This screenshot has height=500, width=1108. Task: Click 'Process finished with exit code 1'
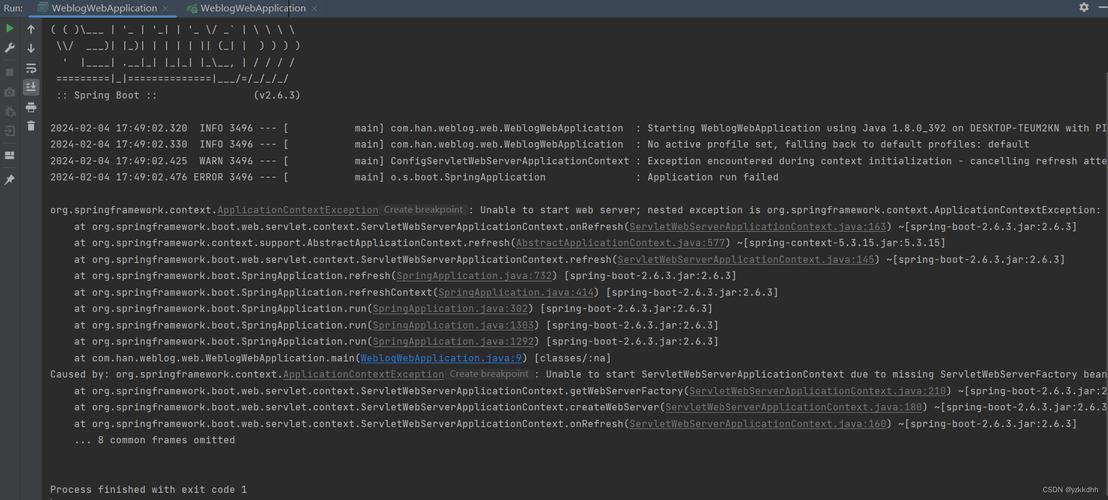148,489
